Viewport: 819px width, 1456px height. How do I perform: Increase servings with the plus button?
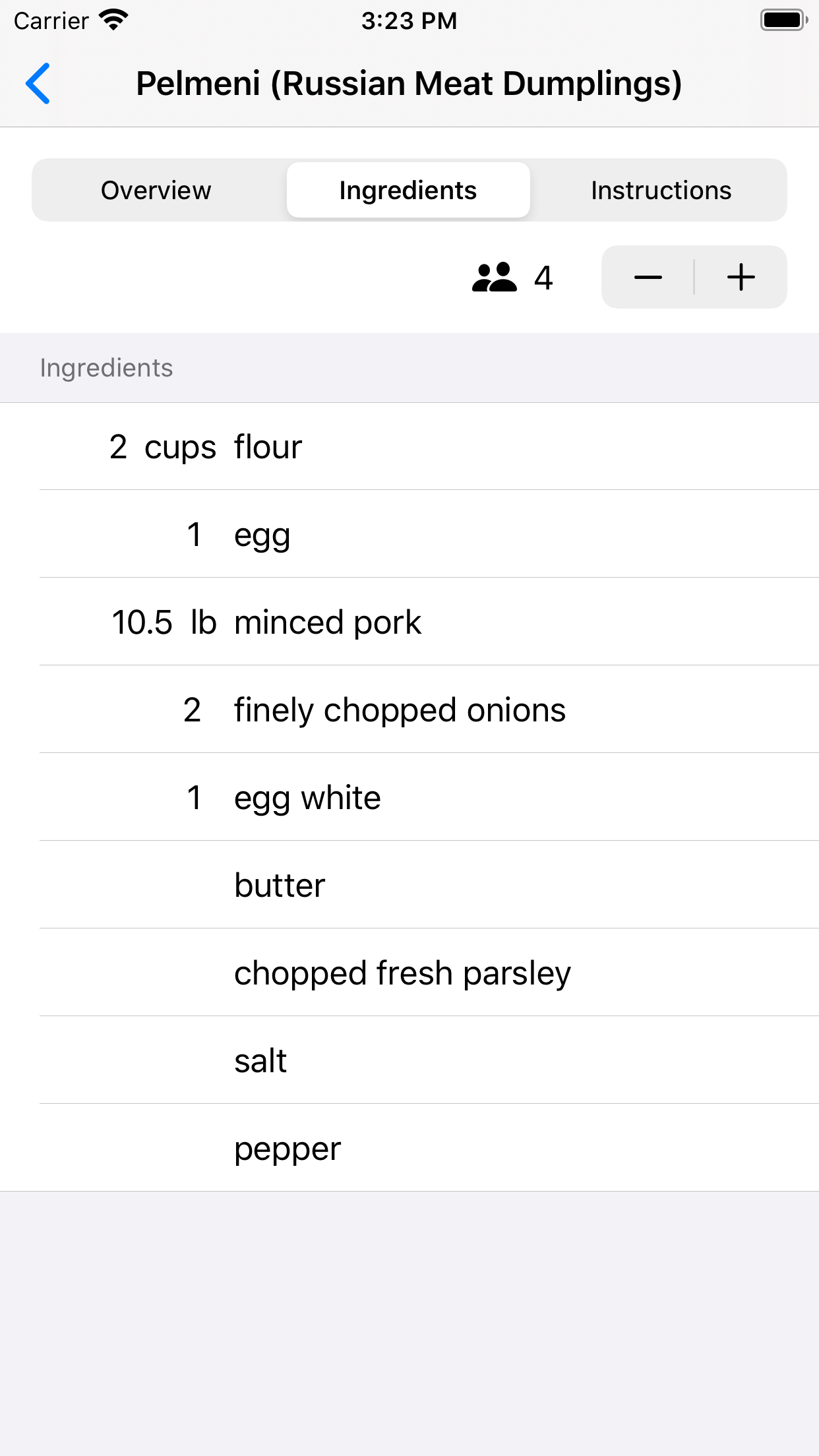[x=741, y=278]
